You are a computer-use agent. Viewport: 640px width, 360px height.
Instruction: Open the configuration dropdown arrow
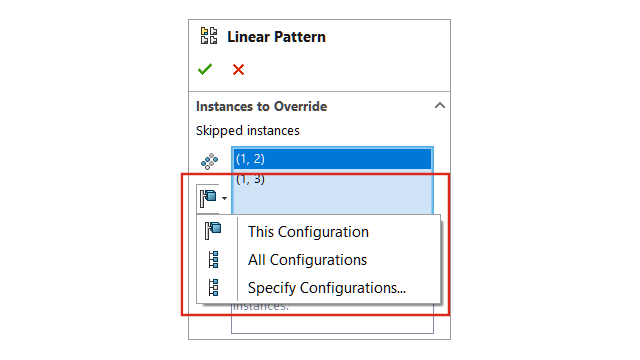[224, 199]
